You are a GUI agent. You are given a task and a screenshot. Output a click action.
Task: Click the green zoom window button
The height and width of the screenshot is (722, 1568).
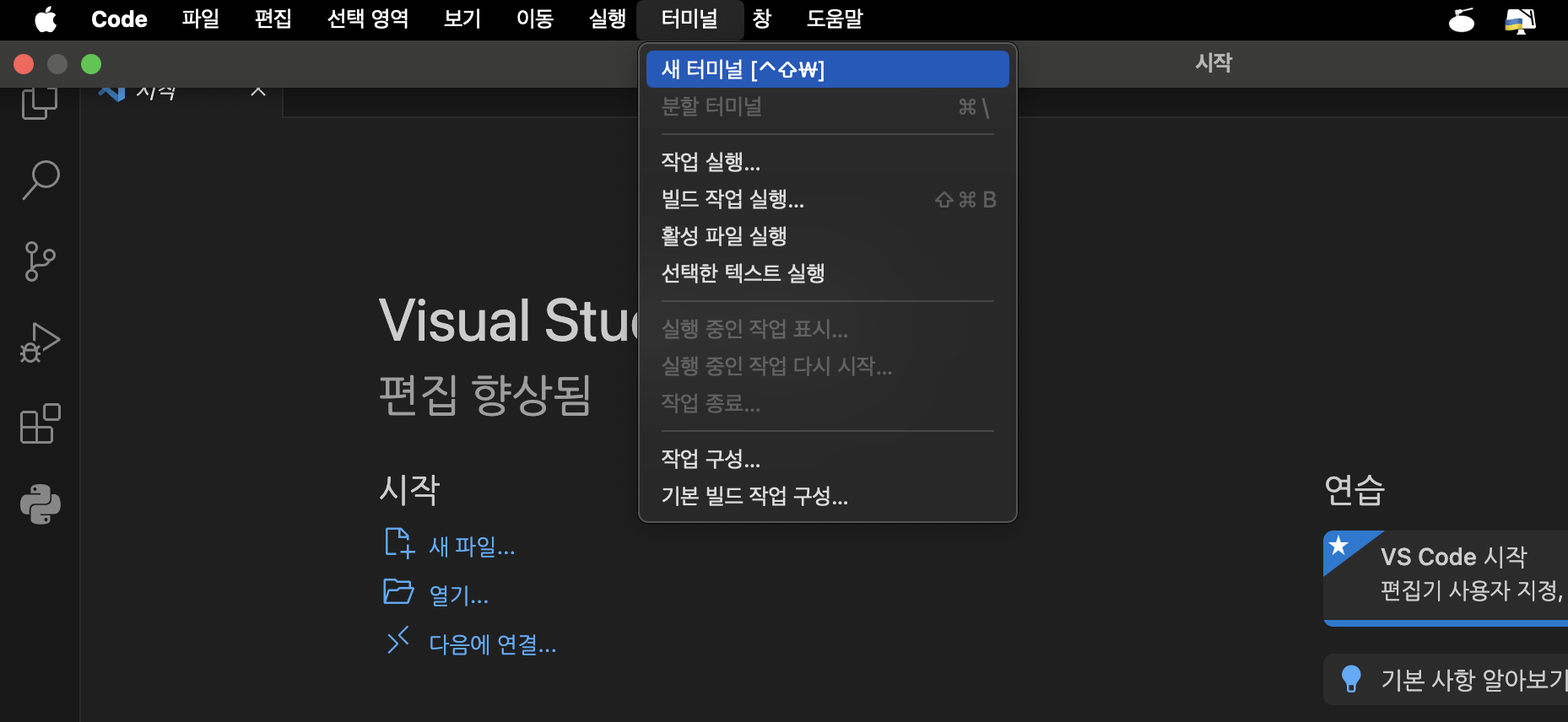[x=91, y=64]
